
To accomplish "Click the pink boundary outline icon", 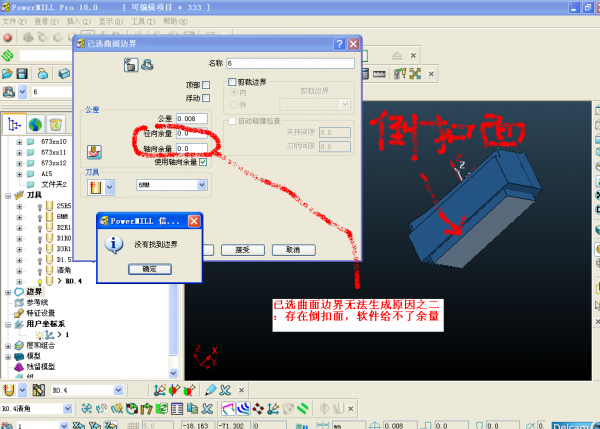I will [228, 409].
